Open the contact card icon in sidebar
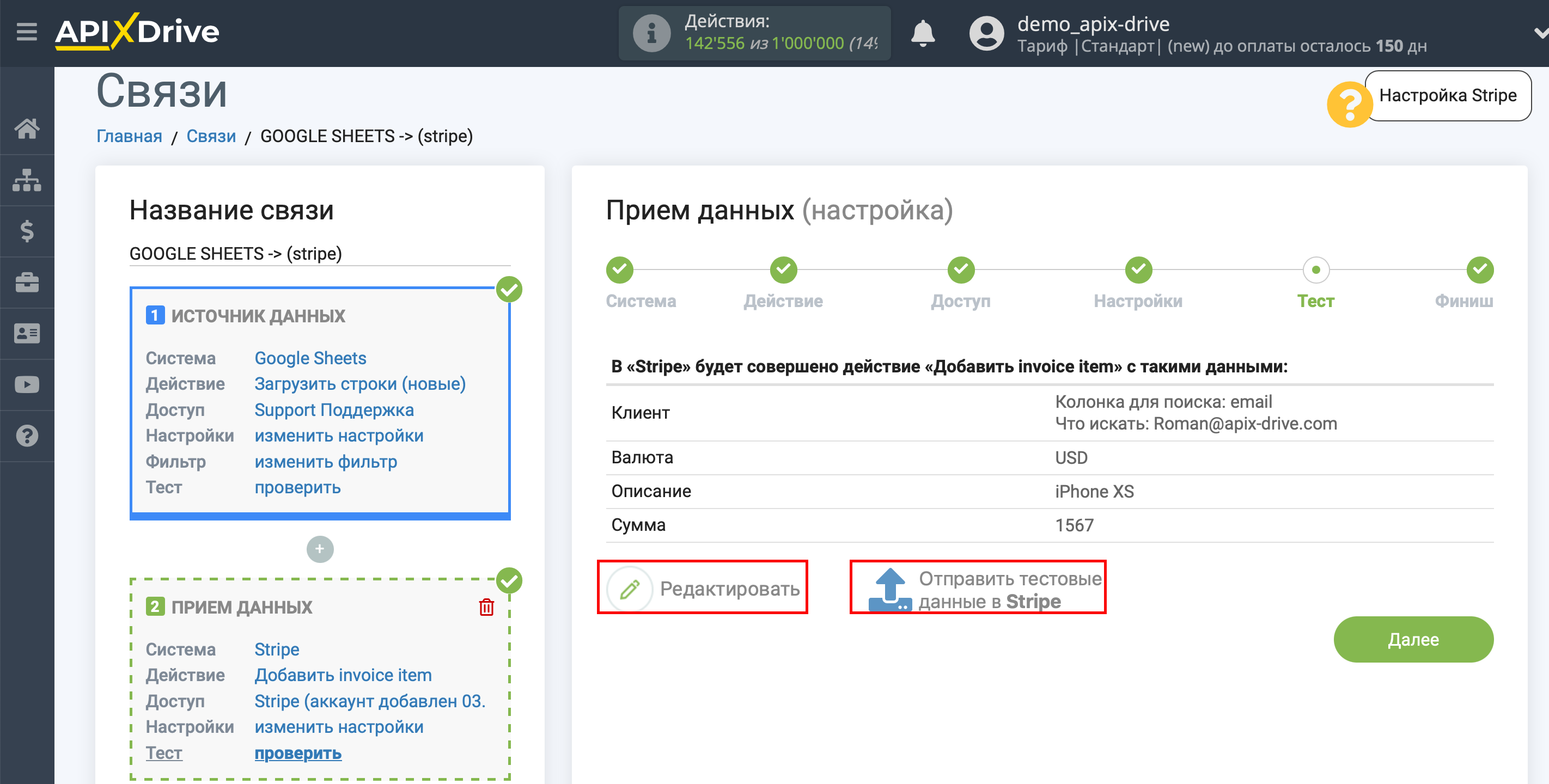This screenshot has height=784, width=1549. click(x=27, y=333)
